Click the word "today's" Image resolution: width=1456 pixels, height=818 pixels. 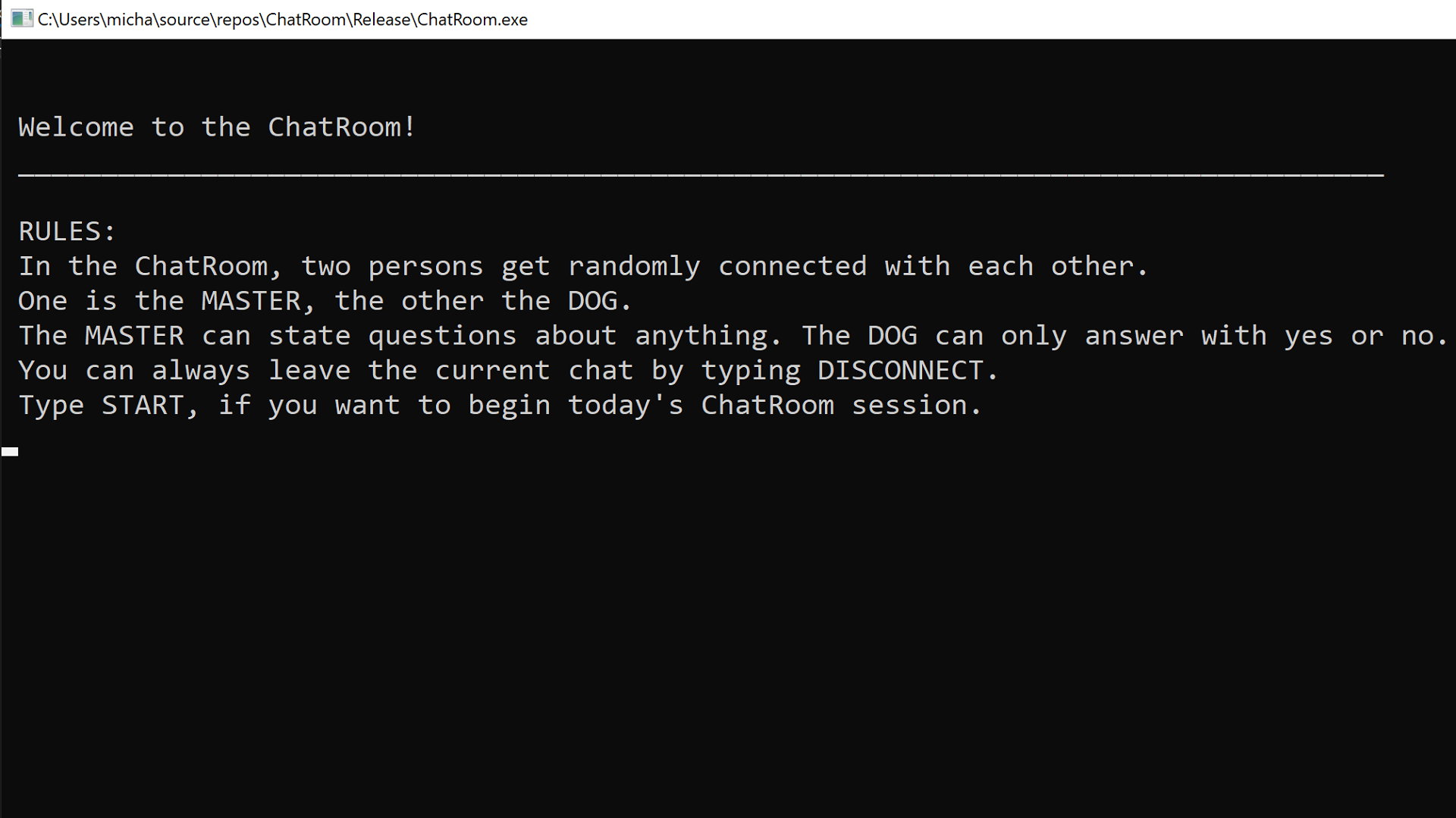click(x=626, y=406)
